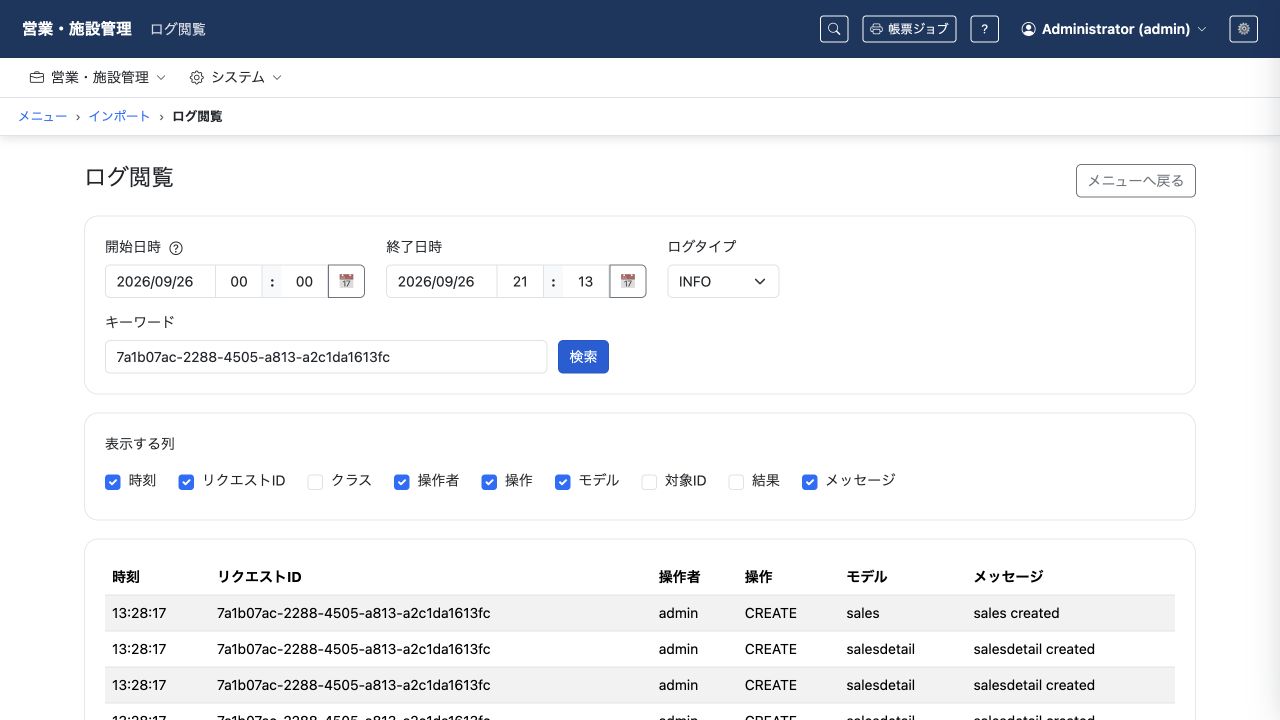Uncheck the リクエストID column checkbox
Image resolution: width=1280 pixels, height=720 pixels.
186,482
